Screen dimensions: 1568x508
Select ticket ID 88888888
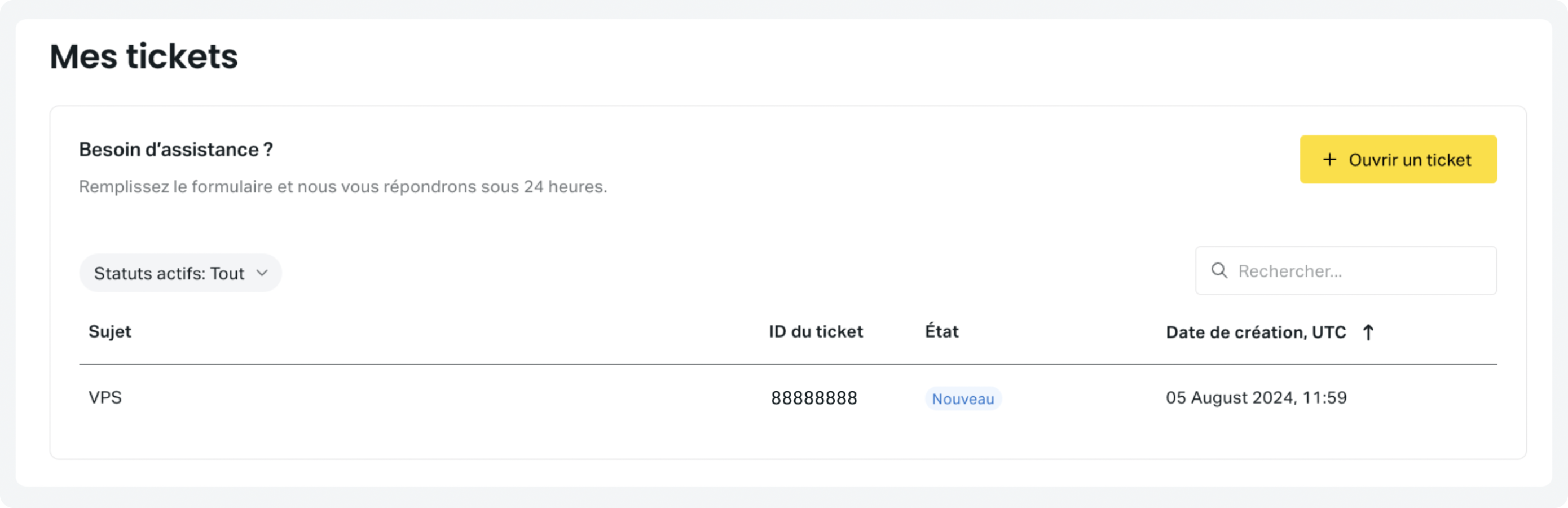[814, 398]
